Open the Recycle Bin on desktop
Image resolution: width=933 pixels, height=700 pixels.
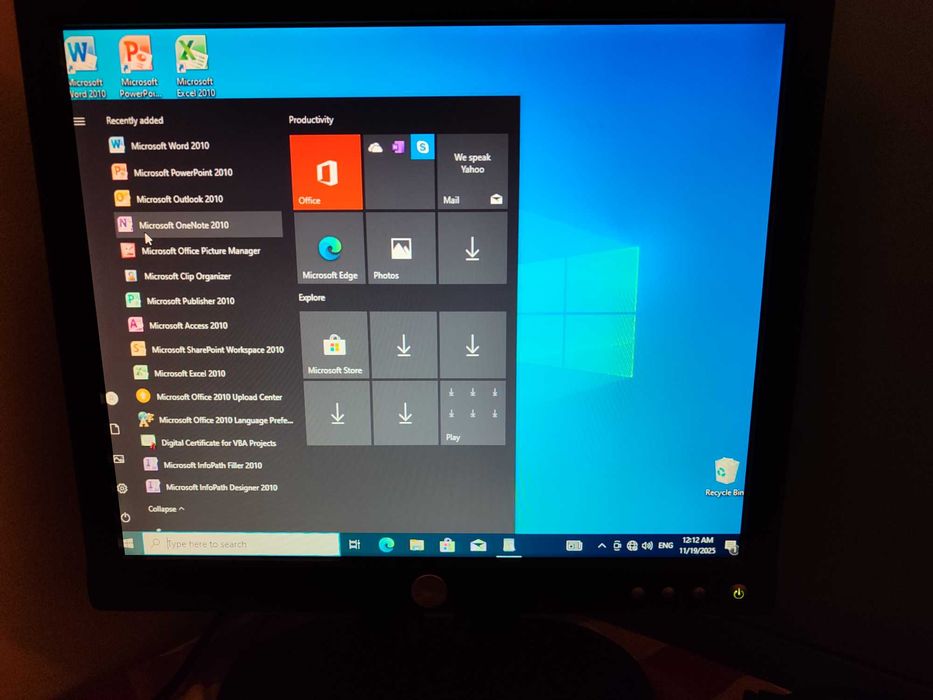point(724,477)
